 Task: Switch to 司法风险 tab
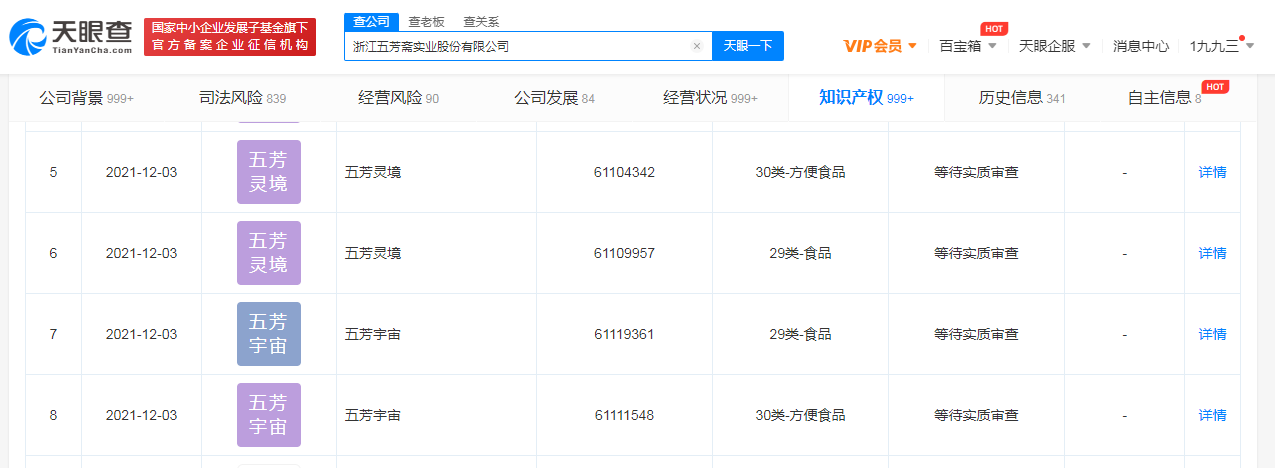(243, 98)
